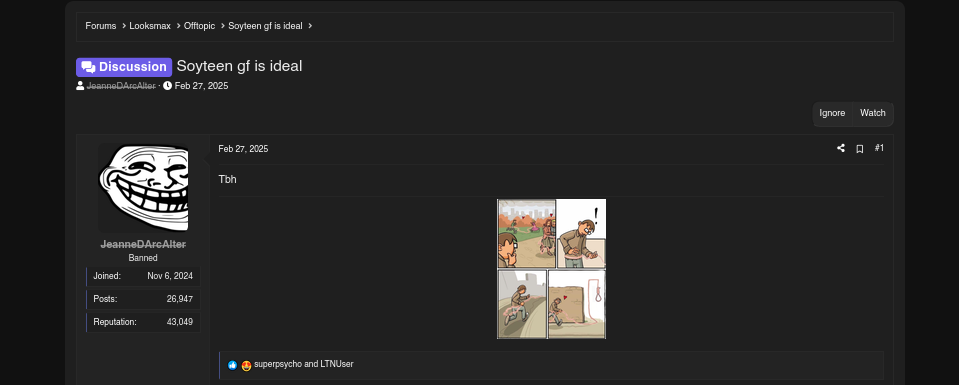This screenshot has height=385, width=959.
Task: Click the 'Tbh' post text
Action: 228,179
